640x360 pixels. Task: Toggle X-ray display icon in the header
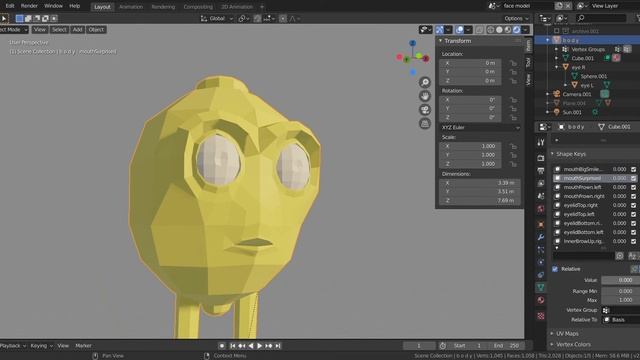pyautogui.click(x=479, y=29)
